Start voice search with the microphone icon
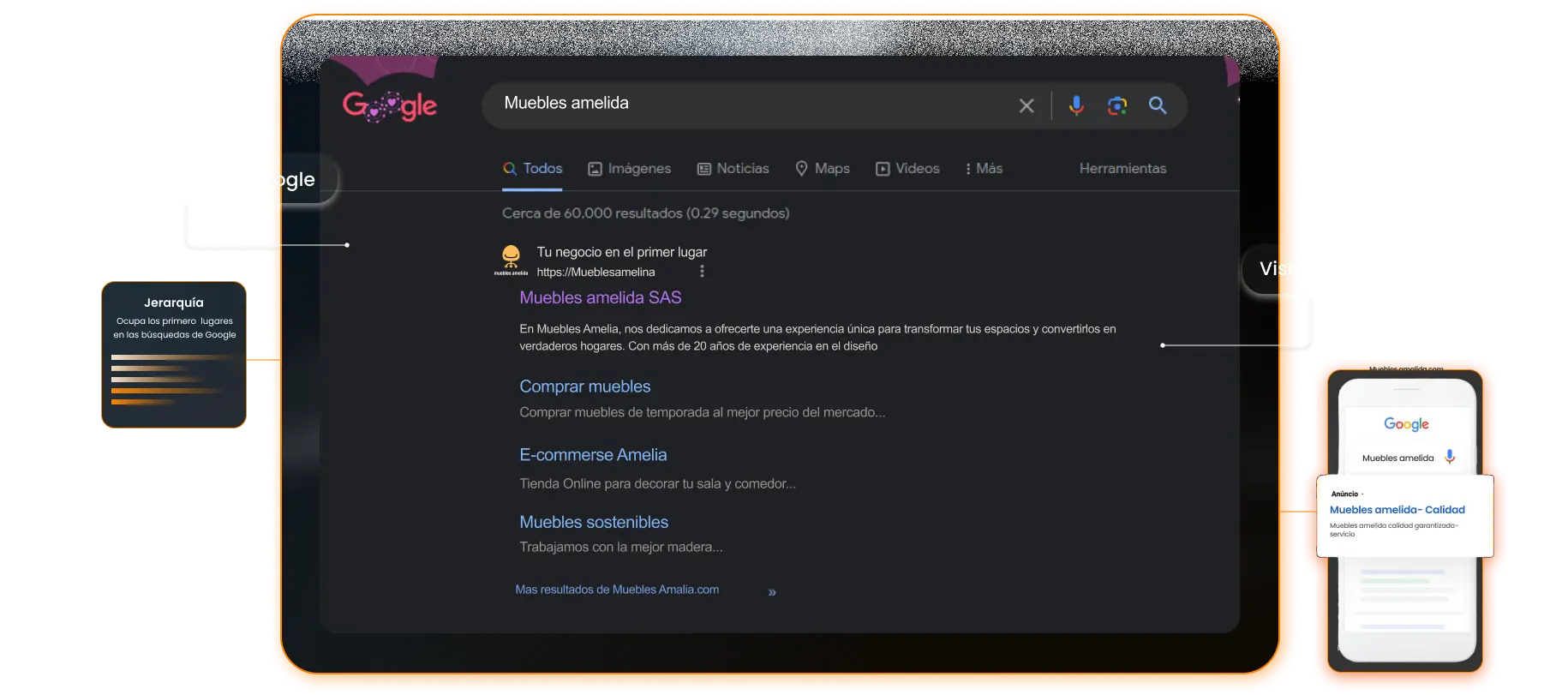The height and width of the screenshot is (695, 1568). coord(1075,105)
